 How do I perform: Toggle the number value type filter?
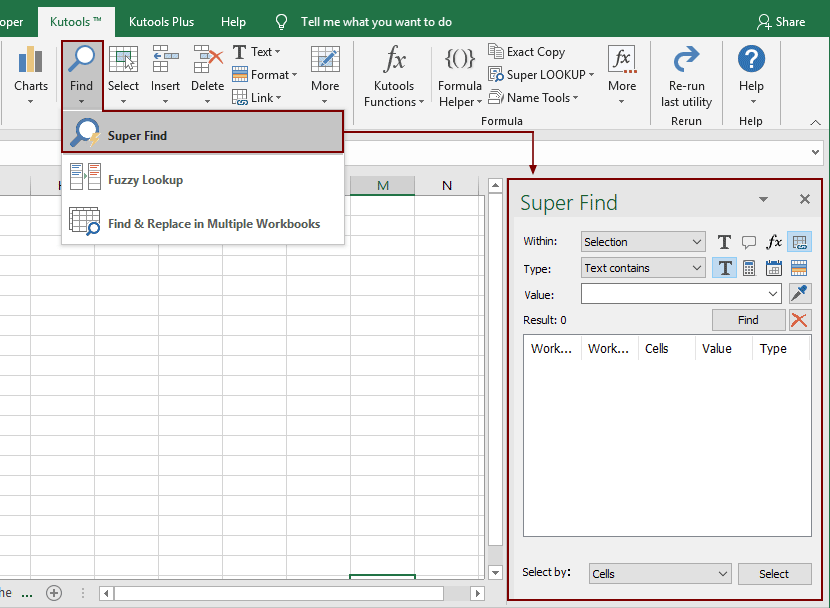pyautogui.click(x=748, y=268)
